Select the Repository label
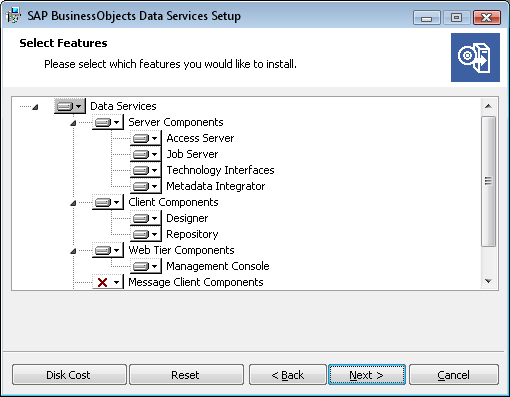Screen dimensions: 510x397 point(192,234)
